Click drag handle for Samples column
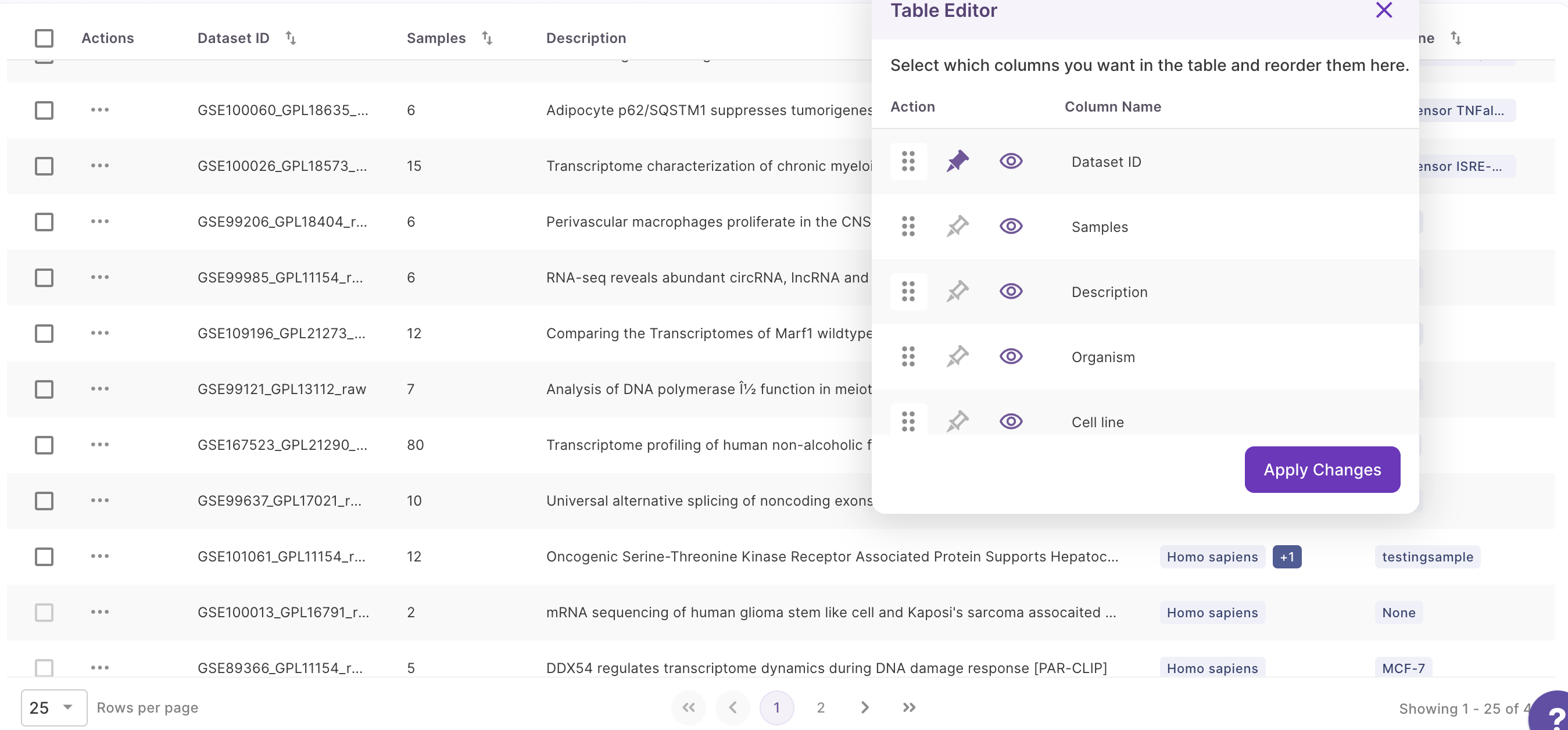 point(908,227)
